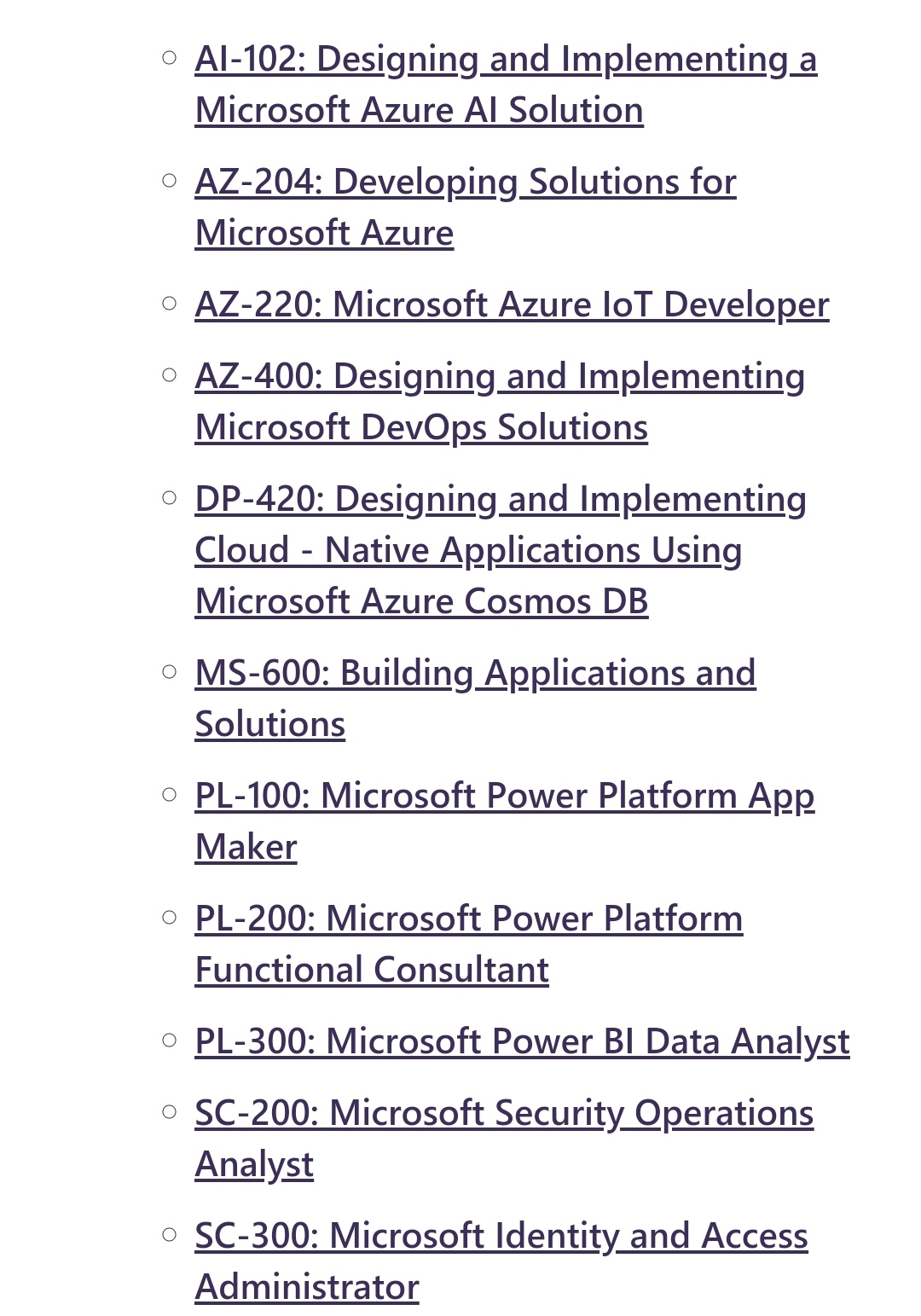Image resolution: width=921 pixels, height=1316 pixels.
Task: Click 'Functional Consultant' link text
Action: click(372, 971)
